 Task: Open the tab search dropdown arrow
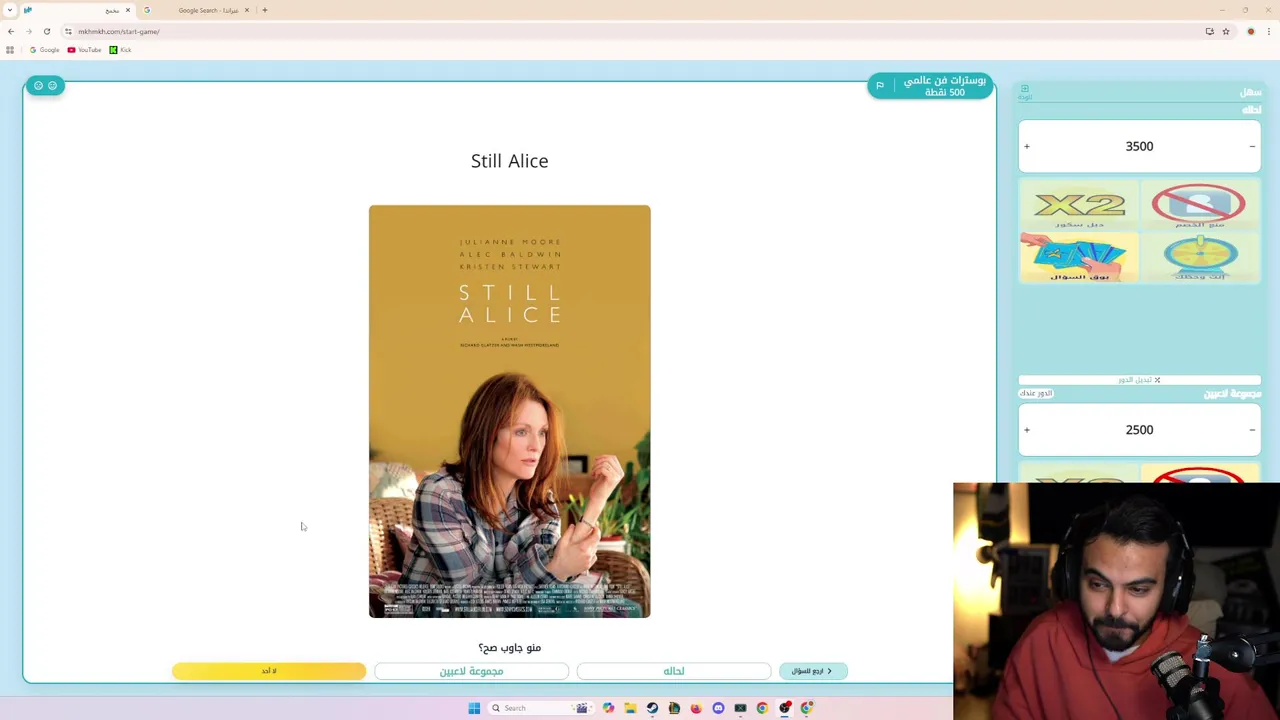(10, 10)
